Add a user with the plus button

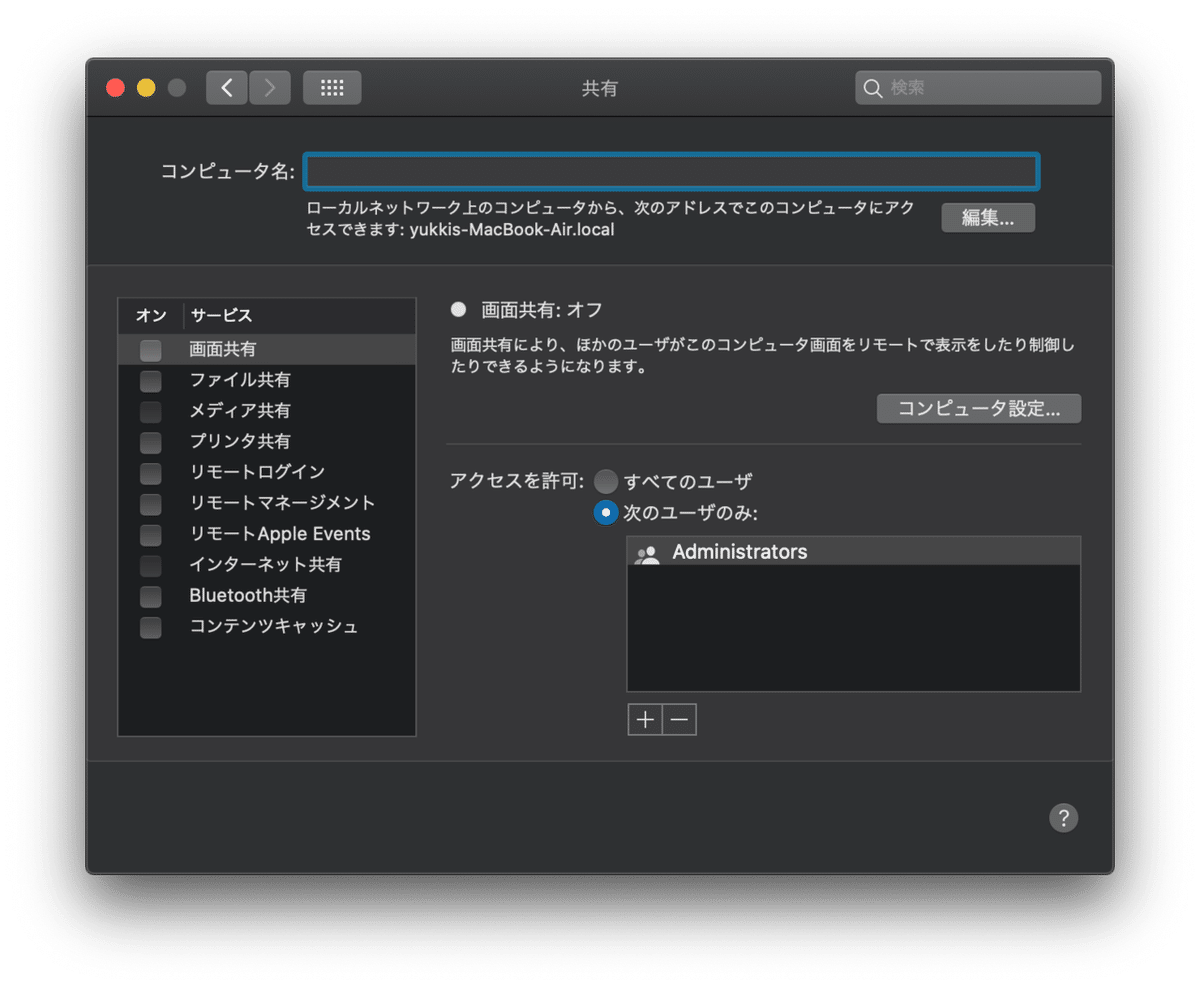tap(645, 719)
